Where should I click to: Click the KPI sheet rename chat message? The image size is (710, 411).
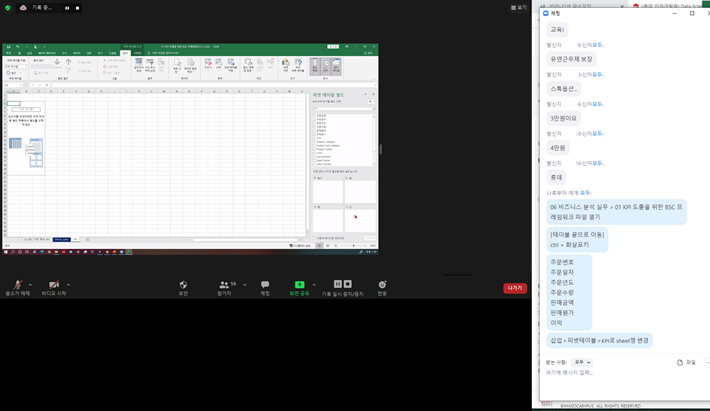(593, 340)
